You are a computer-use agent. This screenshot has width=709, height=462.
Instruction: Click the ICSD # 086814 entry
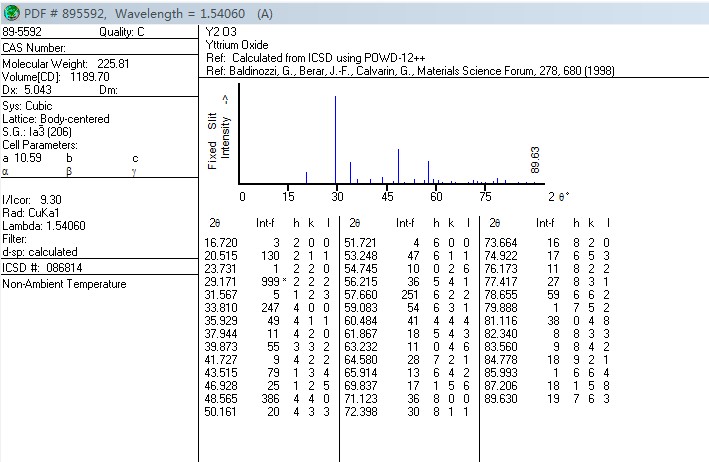click(42, 268)
